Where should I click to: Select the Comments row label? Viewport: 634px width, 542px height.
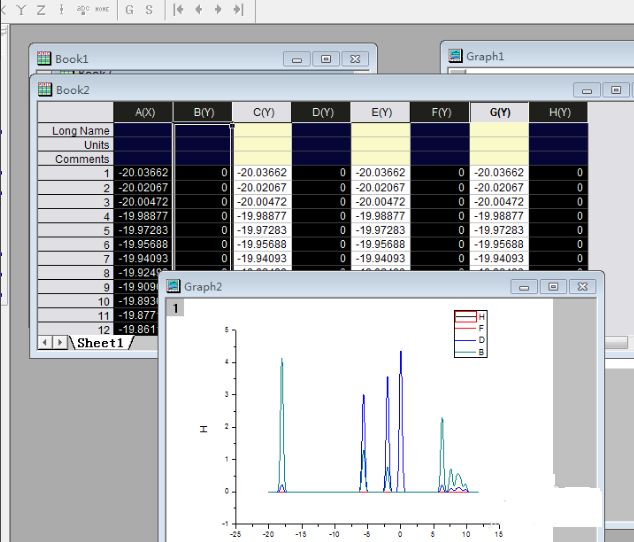click(x=76, y=159)
